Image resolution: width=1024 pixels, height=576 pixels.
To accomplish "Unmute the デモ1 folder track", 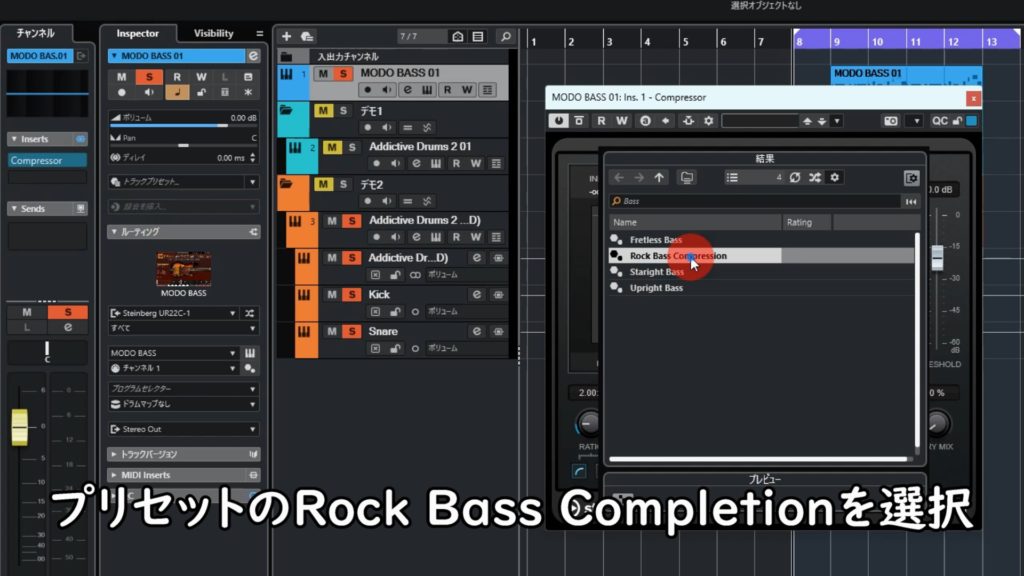I will (322, 111).
